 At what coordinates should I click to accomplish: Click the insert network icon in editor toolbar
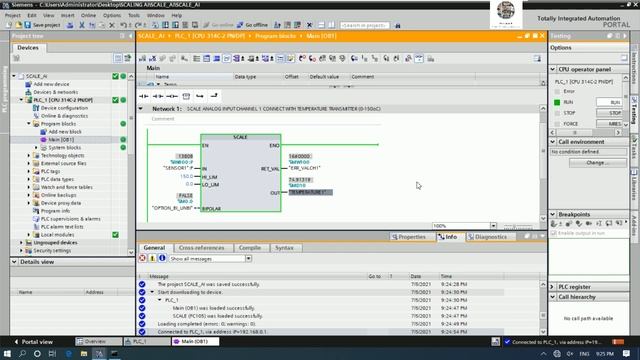(x=142, y=59)
